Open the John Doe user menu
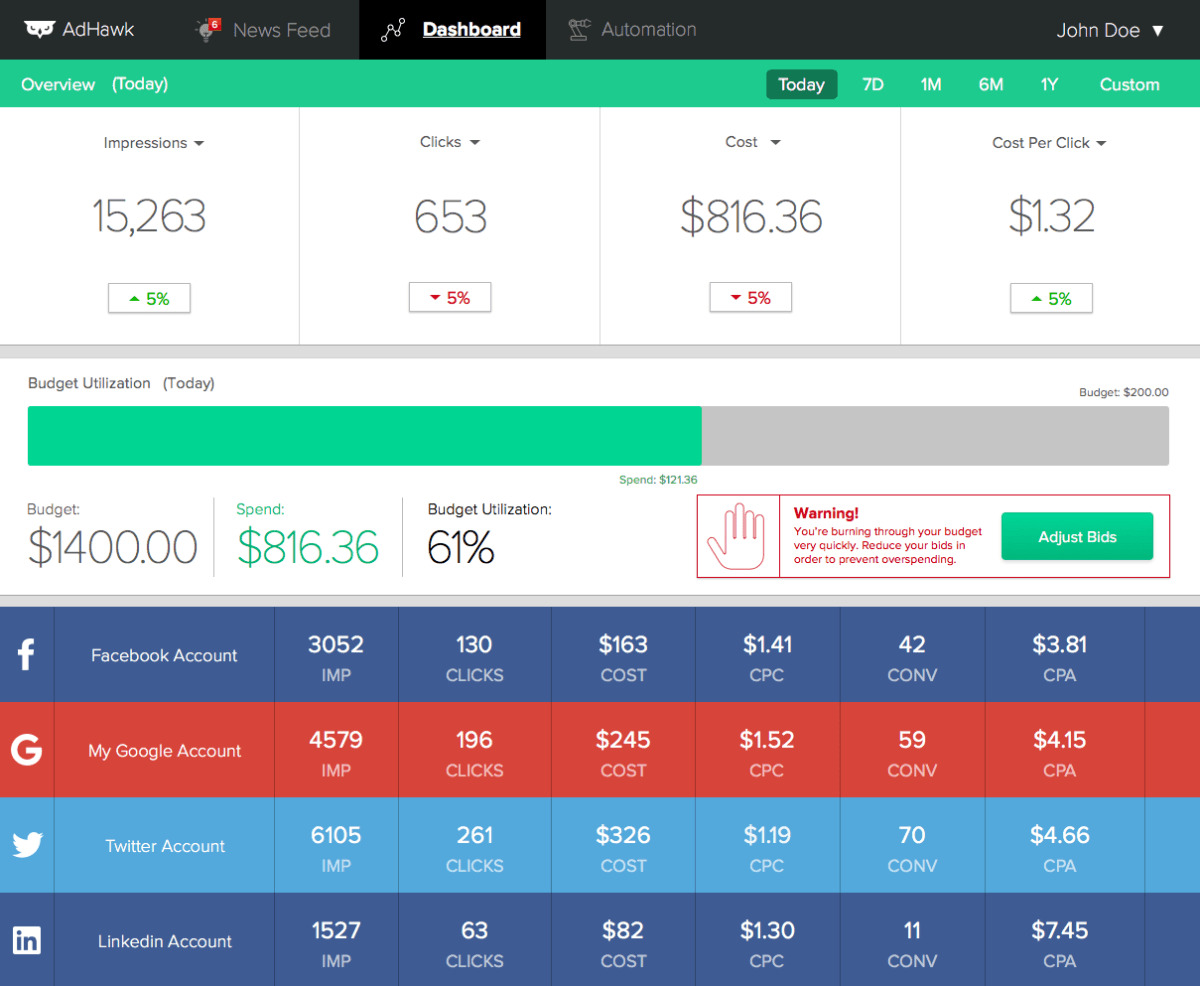Image resolution: width=1200 pixels, height=986 pixels. 1110,30
